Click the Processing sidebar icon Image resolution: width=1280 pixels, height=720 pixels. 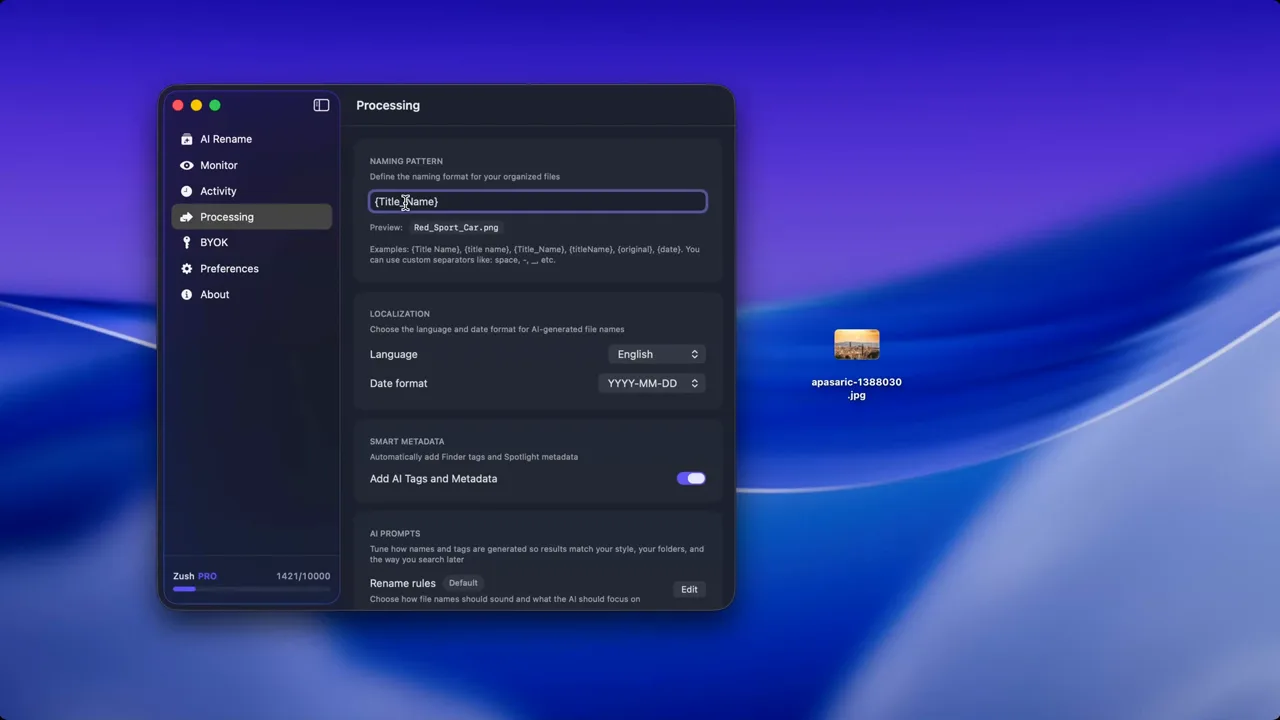tap(186, 217)
